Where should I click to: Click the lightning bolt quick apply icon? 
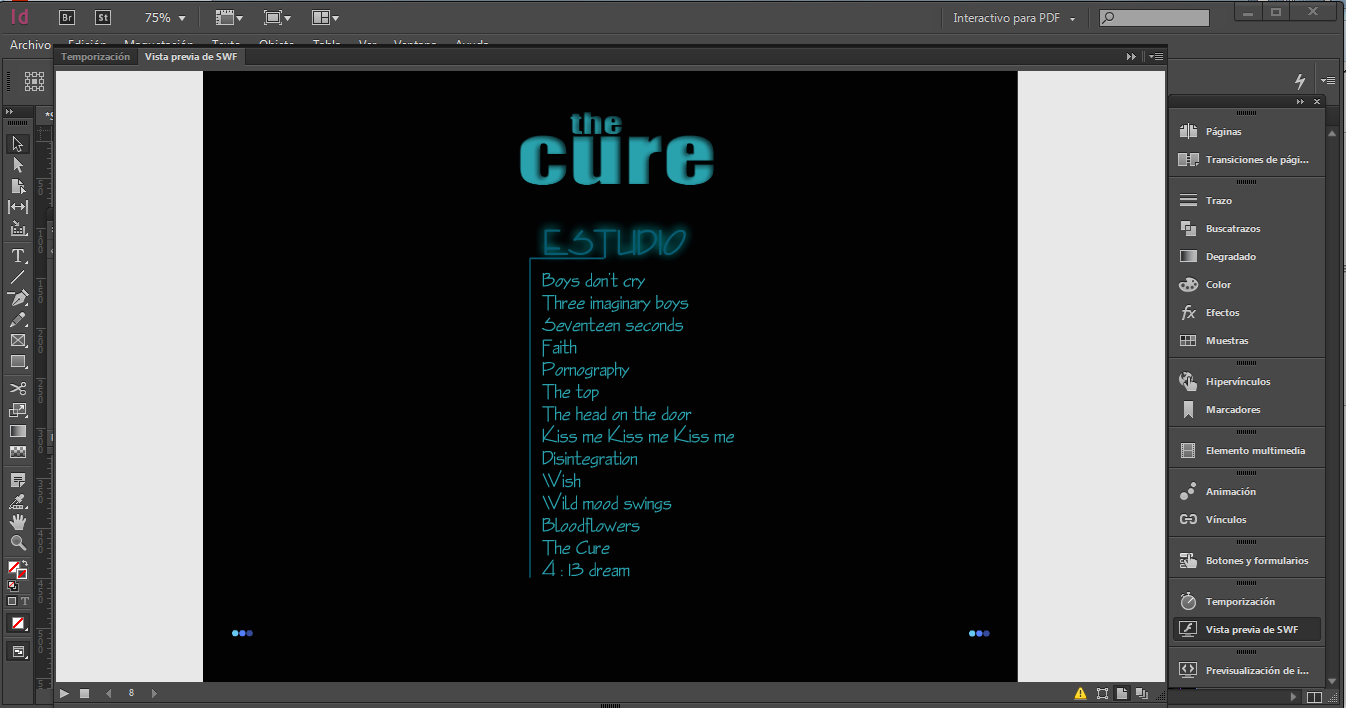point(1300,81)
